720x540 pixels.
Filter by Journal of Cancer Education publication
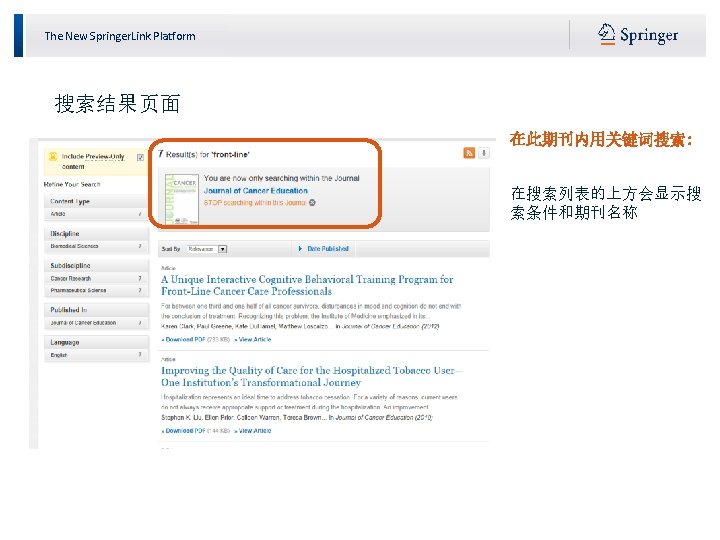click(96, 323)
